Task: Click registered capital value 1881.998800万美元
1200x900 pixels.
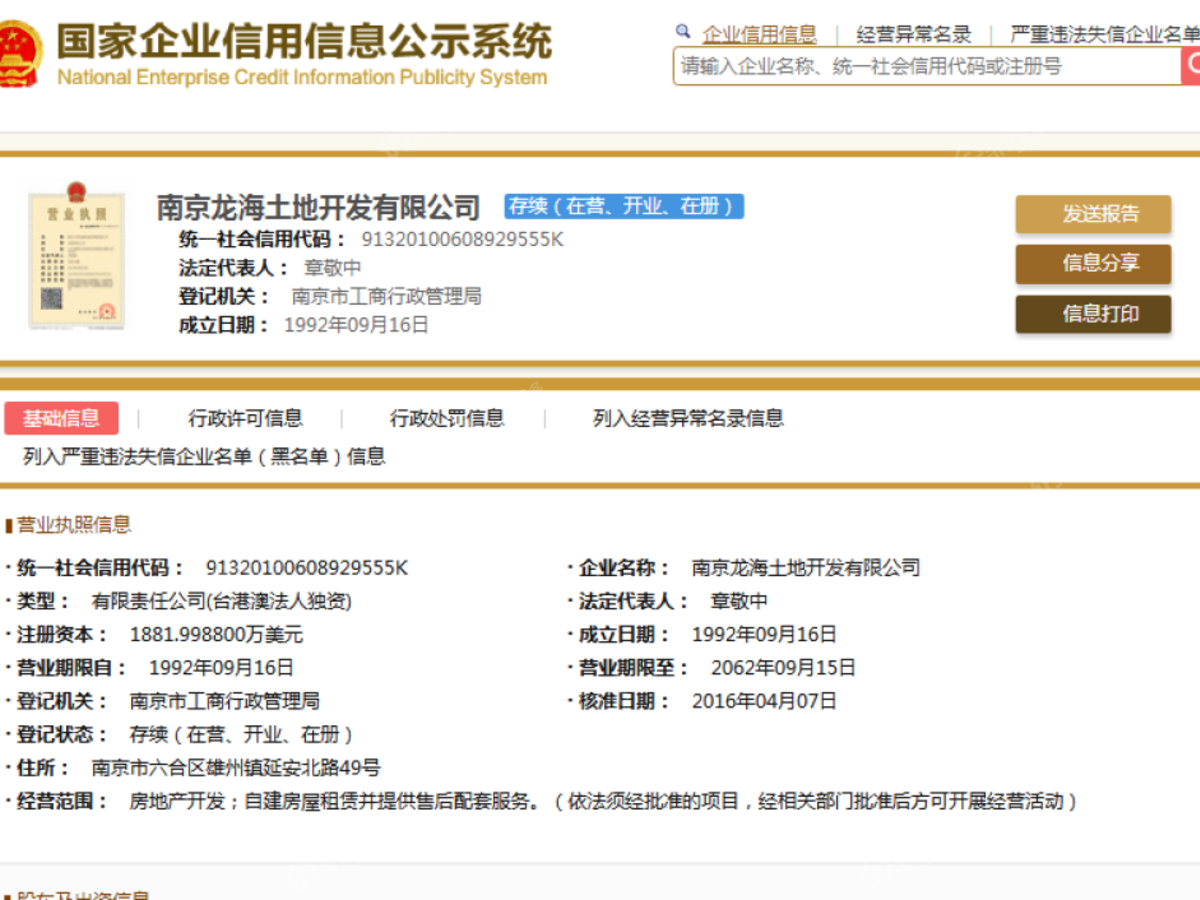Action: pyautogui.click(x=216, y=634)
